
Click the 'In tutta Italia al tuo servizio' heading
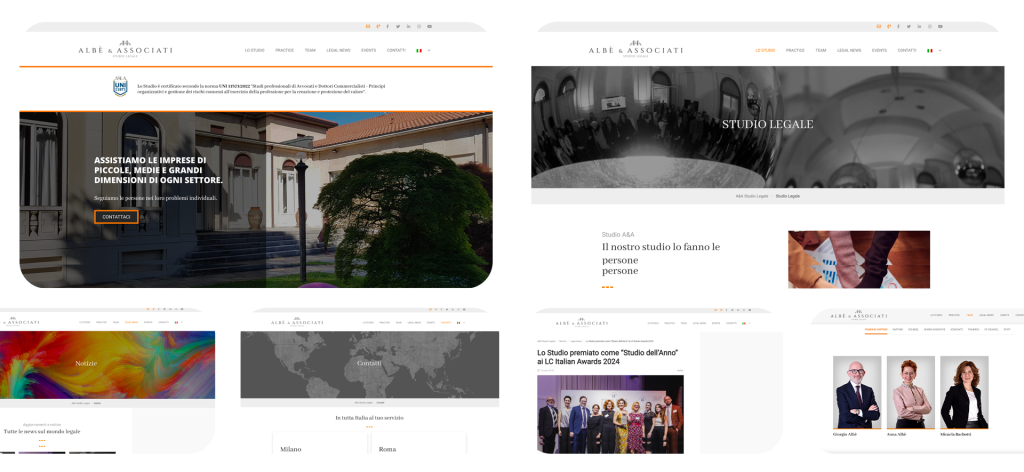pyautogui.click(x=369, y=417)
